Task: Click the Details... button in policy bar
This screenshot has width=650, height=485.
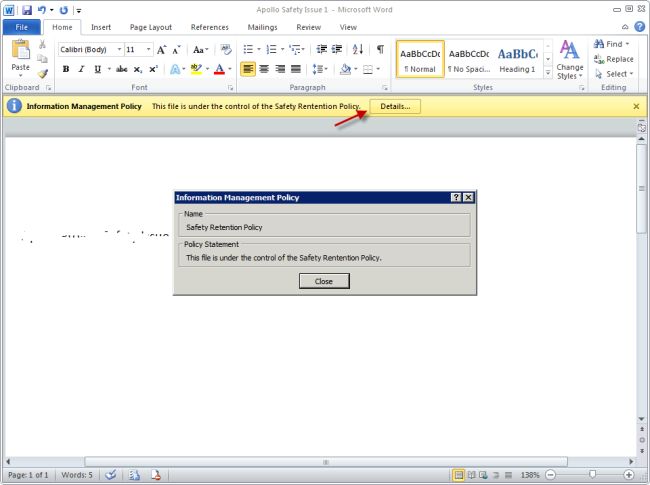Action: coord(395,107)
